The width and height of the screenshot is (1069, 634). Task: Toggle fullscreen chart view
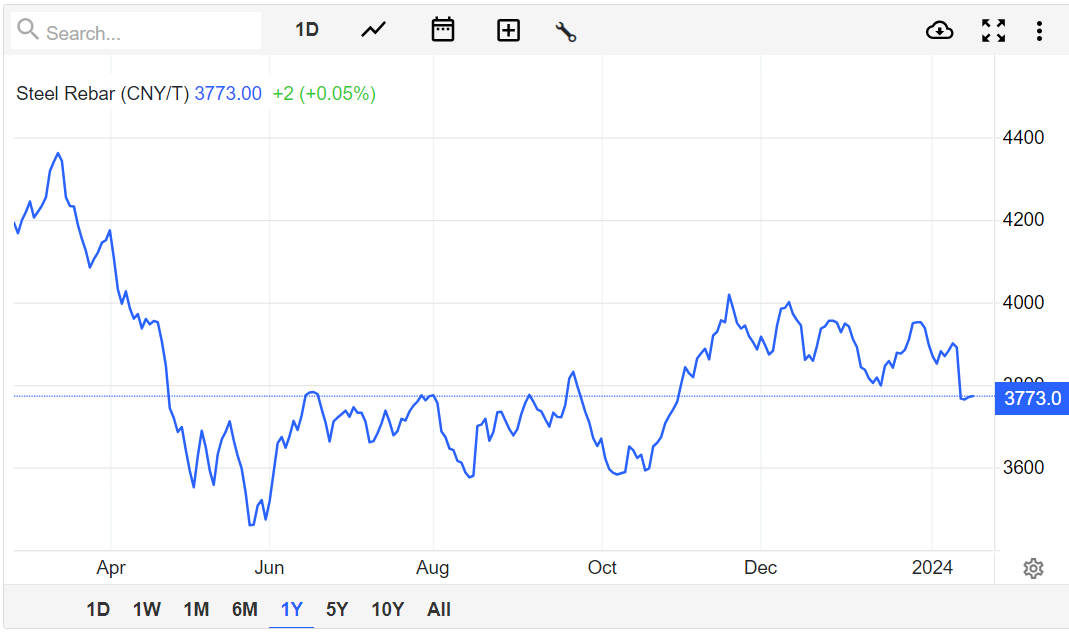[993, 30]
